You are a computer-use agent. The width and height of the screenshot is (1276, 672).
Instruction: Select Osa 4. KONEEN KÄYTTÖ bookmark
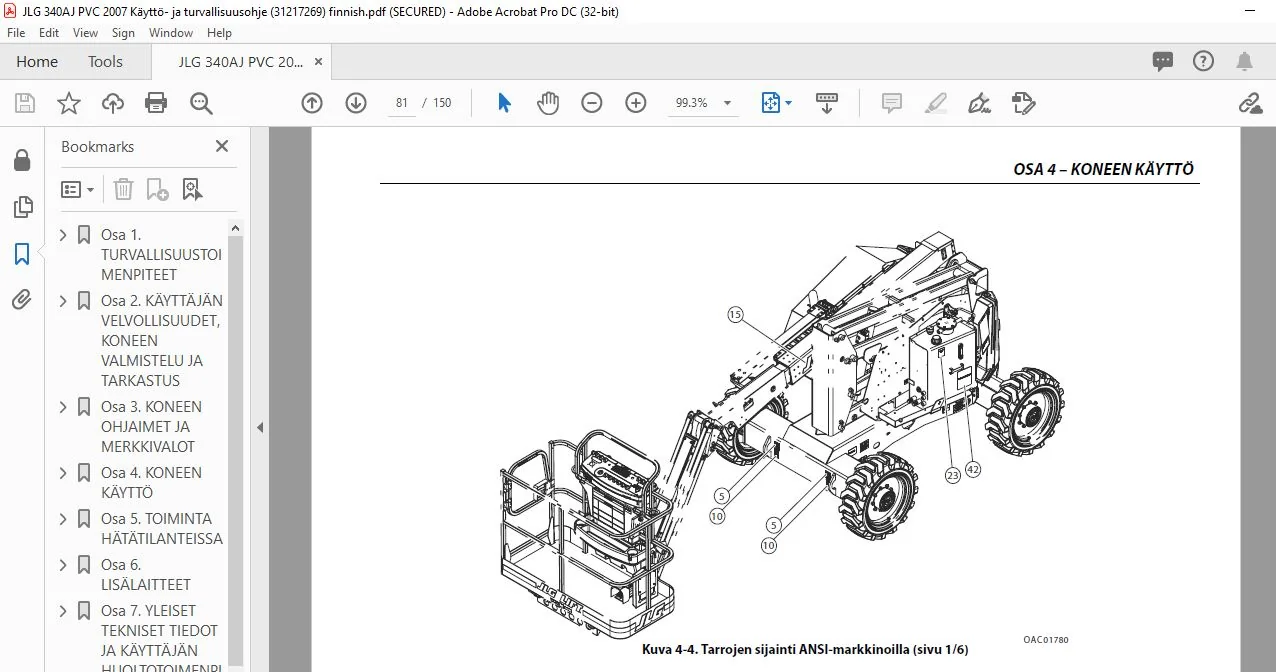pos(151,483)
